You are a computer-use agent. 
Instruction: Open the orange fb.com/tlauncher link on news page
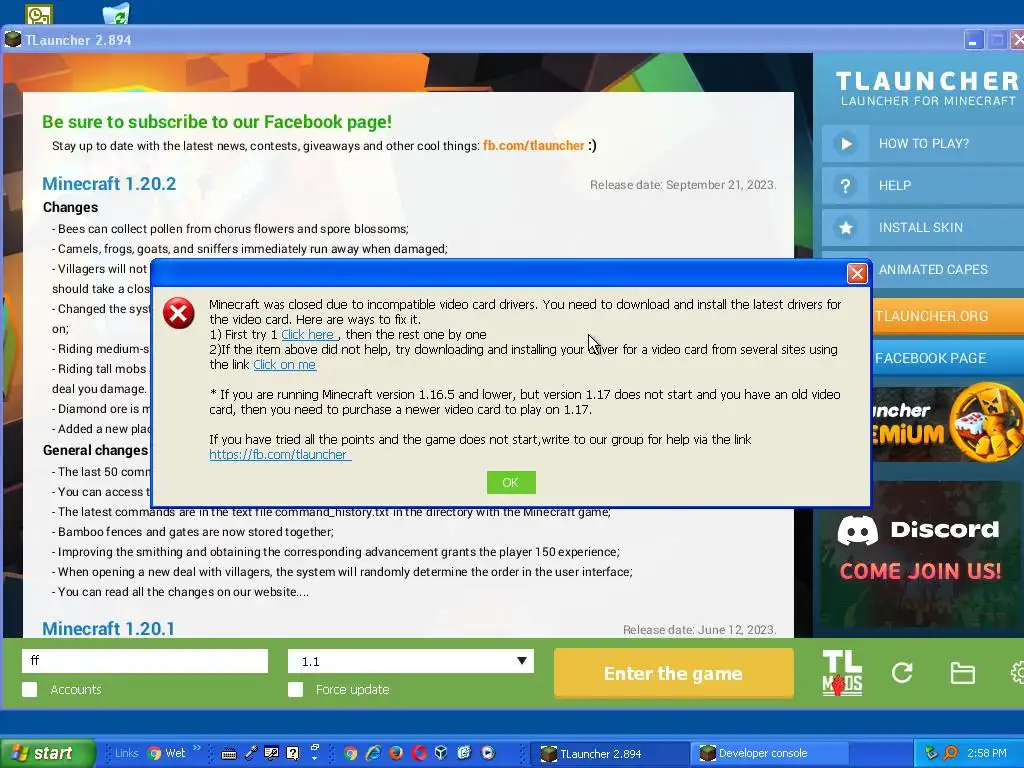pyautogui.click(x=534, y=146)
